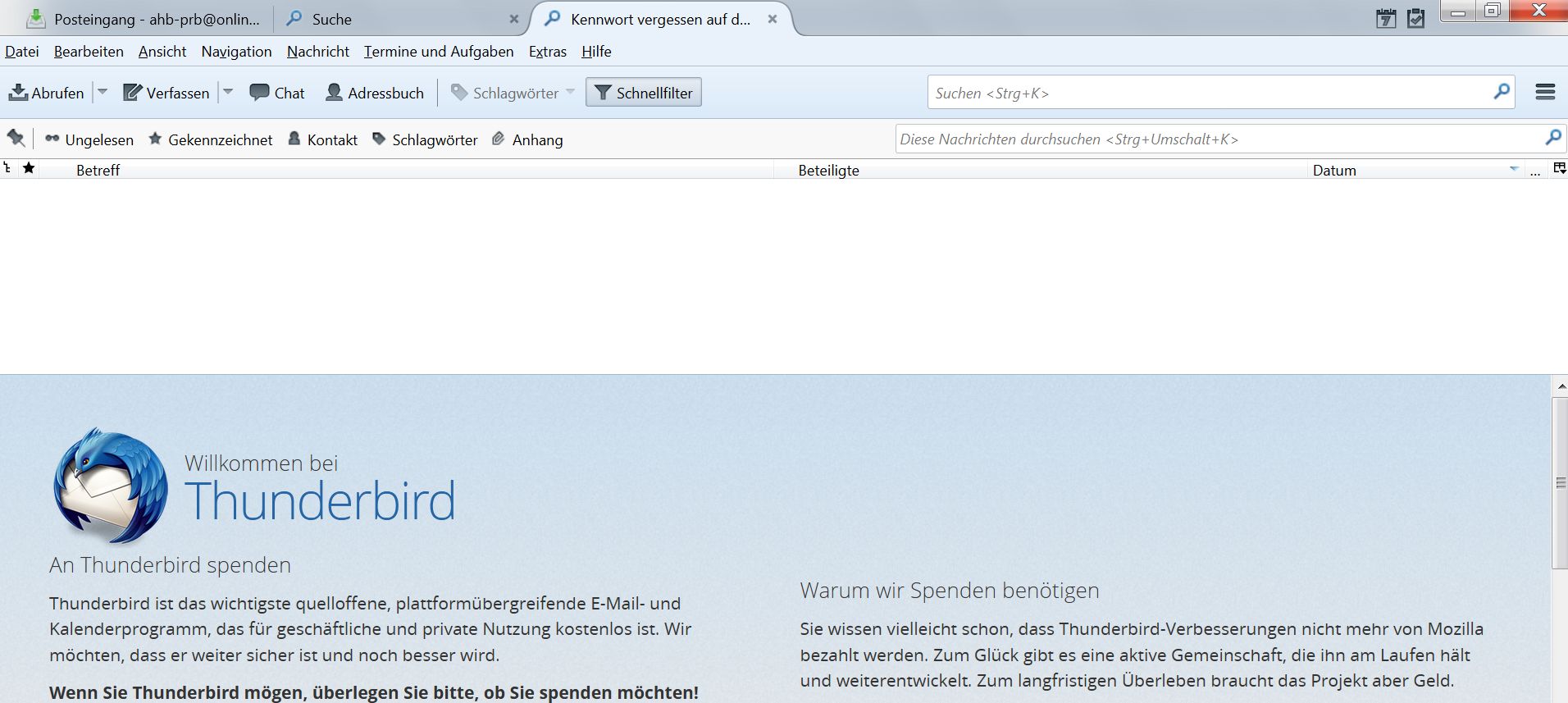Click the message pane vertical scrollbar thumb
The image size is (1568, 703).
(1560, 482)
